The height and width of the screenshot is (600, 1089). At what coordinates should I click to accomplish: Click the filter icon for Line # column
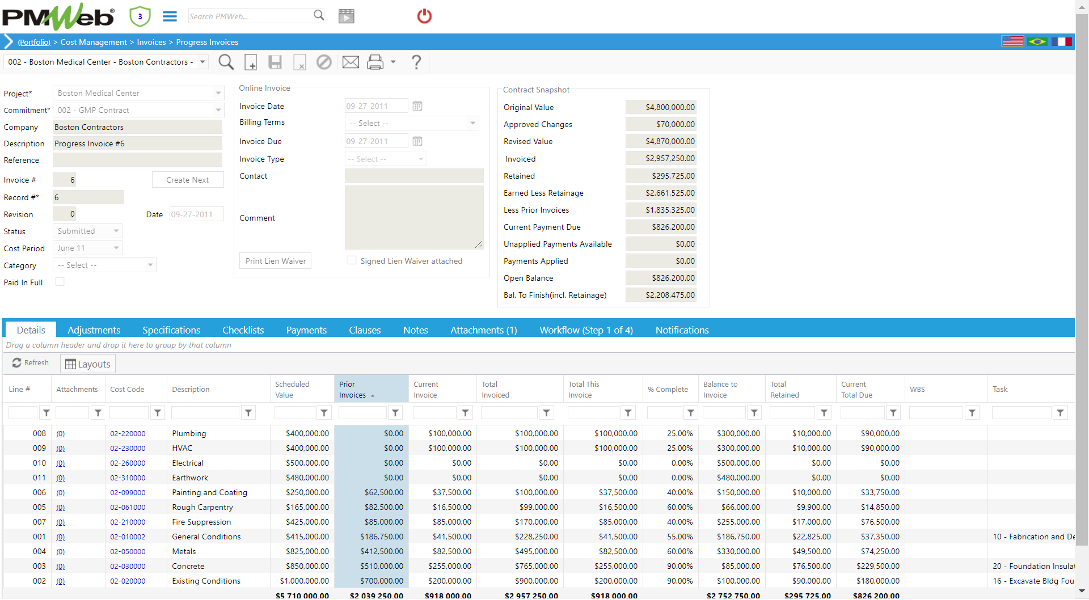46,412
